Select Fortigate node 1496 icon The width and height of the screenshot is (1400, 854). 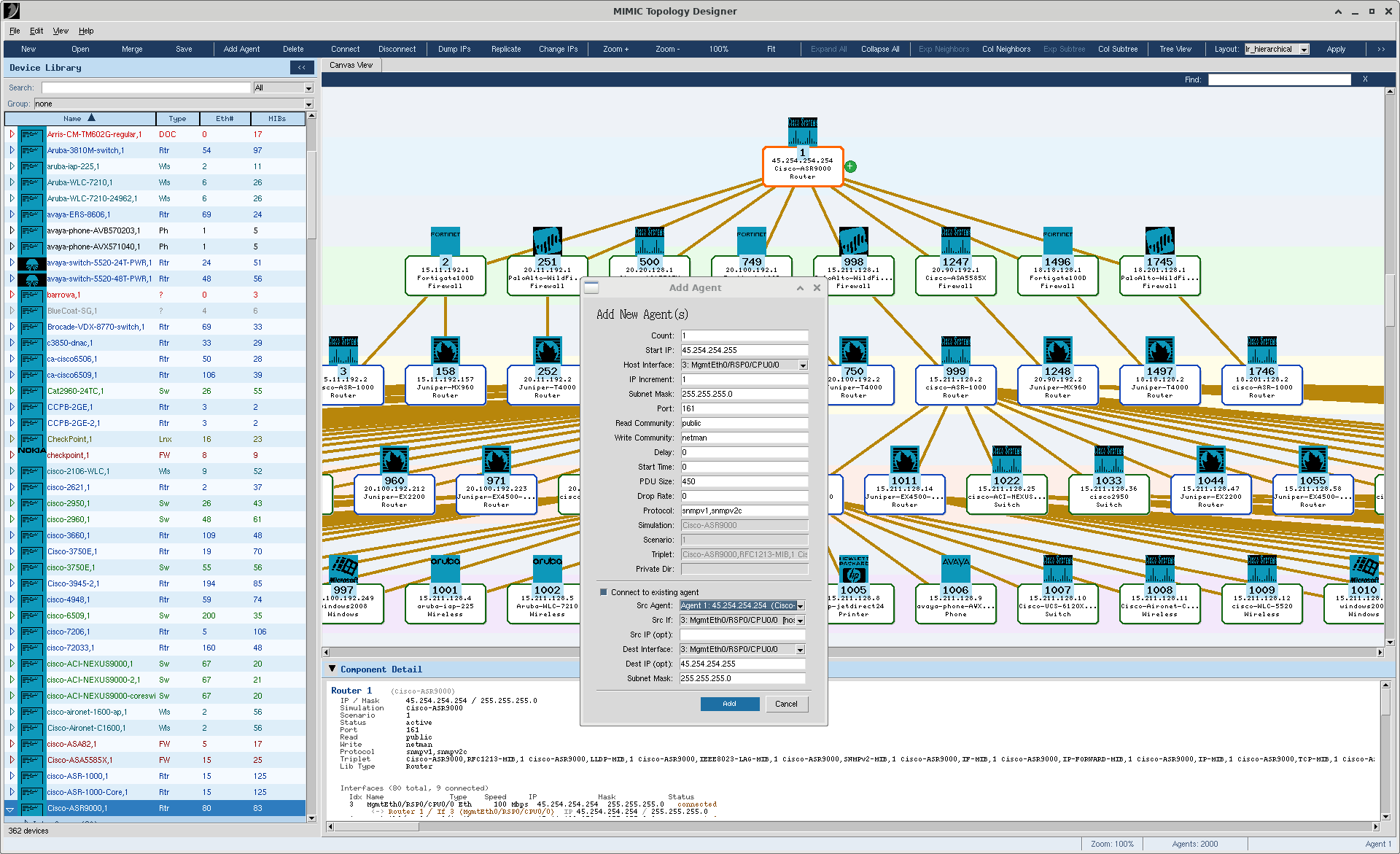tap(1057, 241)
